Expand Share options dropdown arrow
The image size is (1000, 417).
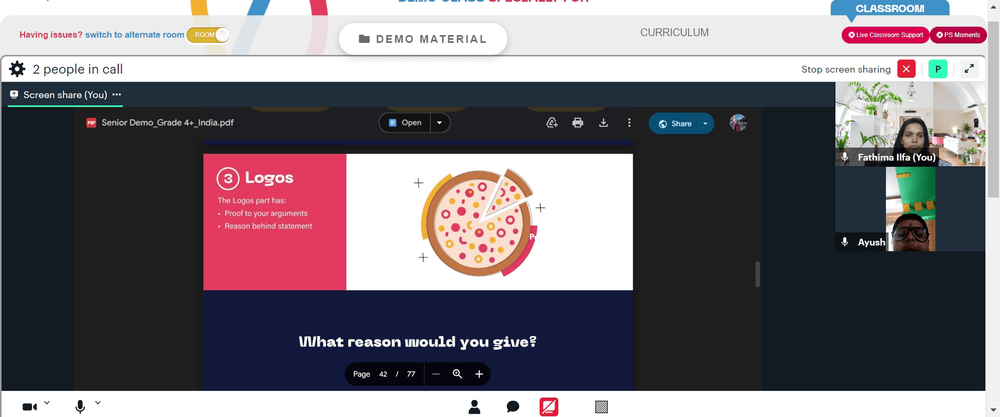coord(705,124)
